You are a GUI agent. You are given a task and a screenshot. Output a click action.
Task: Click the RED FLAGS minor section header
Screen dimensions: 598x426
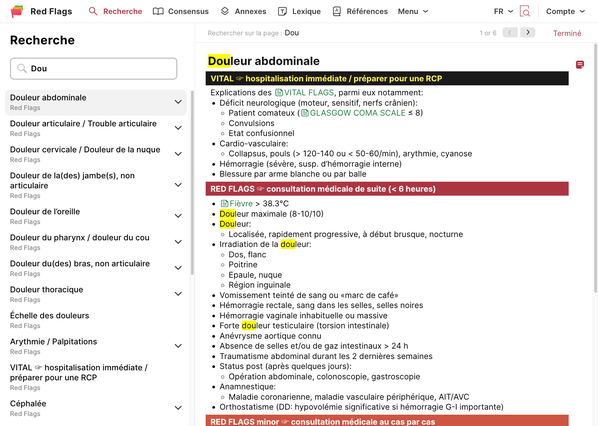(387, 421)
